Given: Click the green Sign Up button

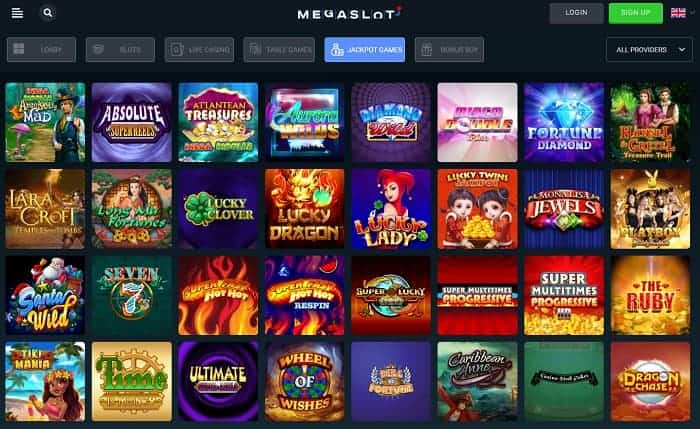Looking at the screenshot, I should [x=636, y=13].
